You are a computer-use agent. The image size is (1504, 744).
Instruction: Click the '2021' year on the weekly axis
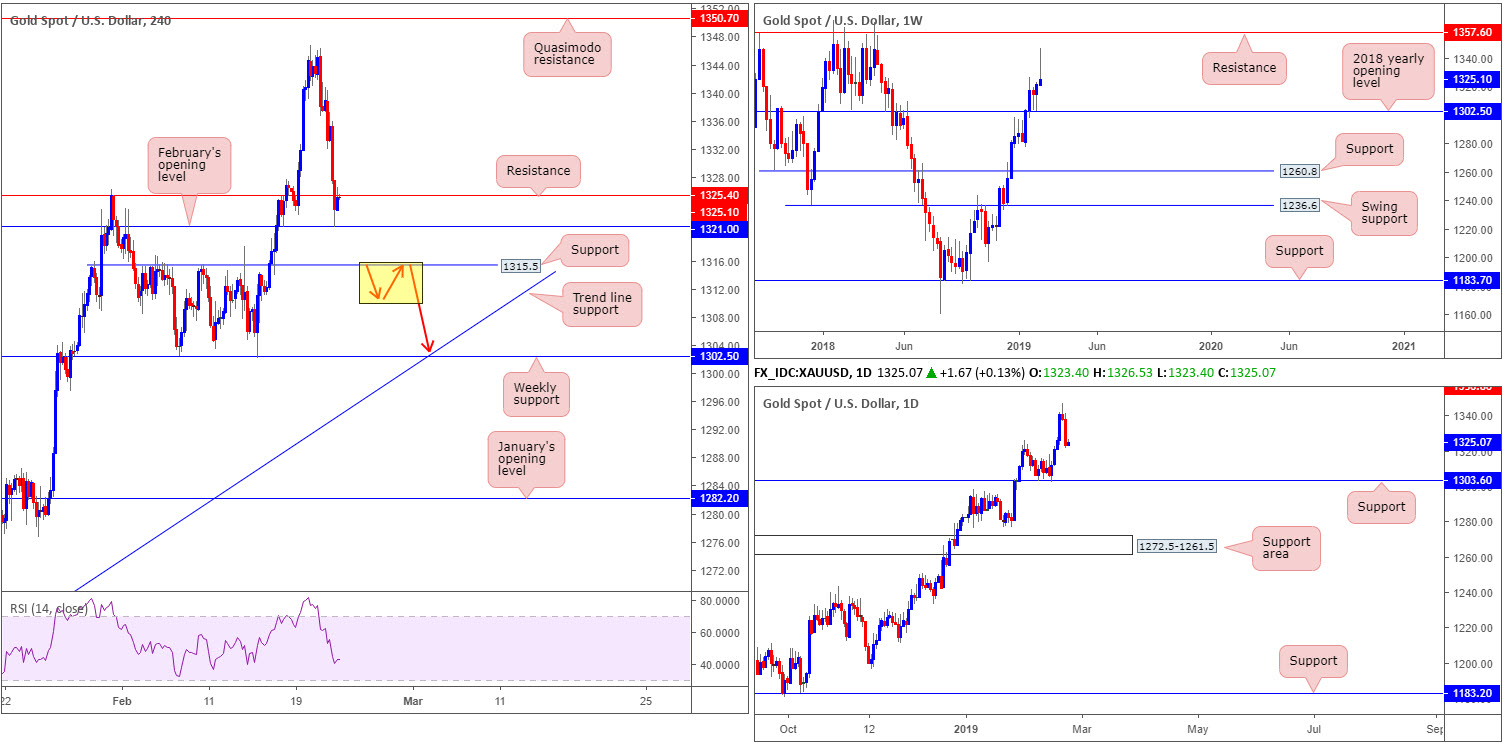[1404, 345]
